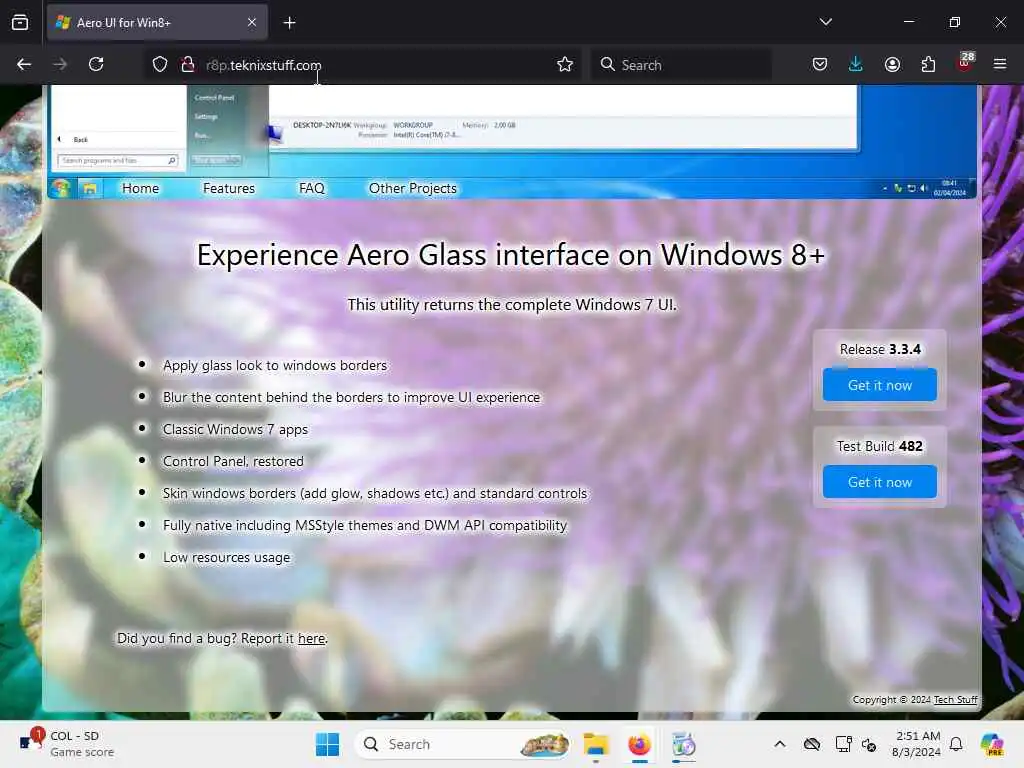
Task: Click the Windows 7 start orb on the page
Action: 61,188
